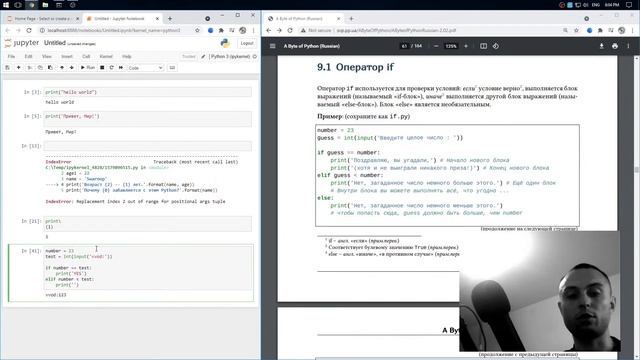Viewport: 640px width, 360px height.
Task: Open the PDF viewer more actions menu
Action: (628, 46)
